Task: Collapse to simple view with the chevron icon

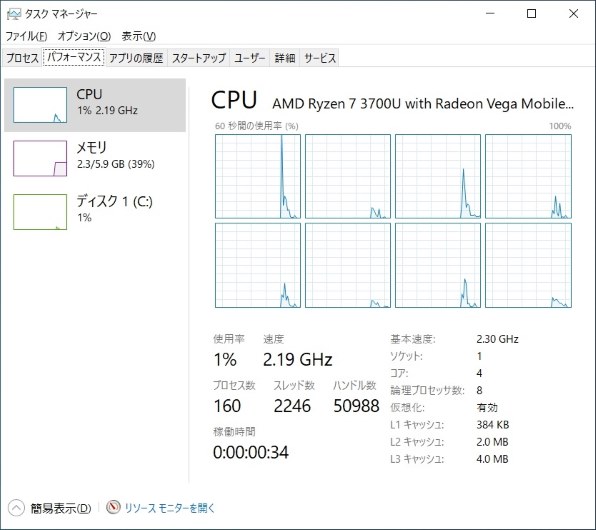Action: (16, 508)
